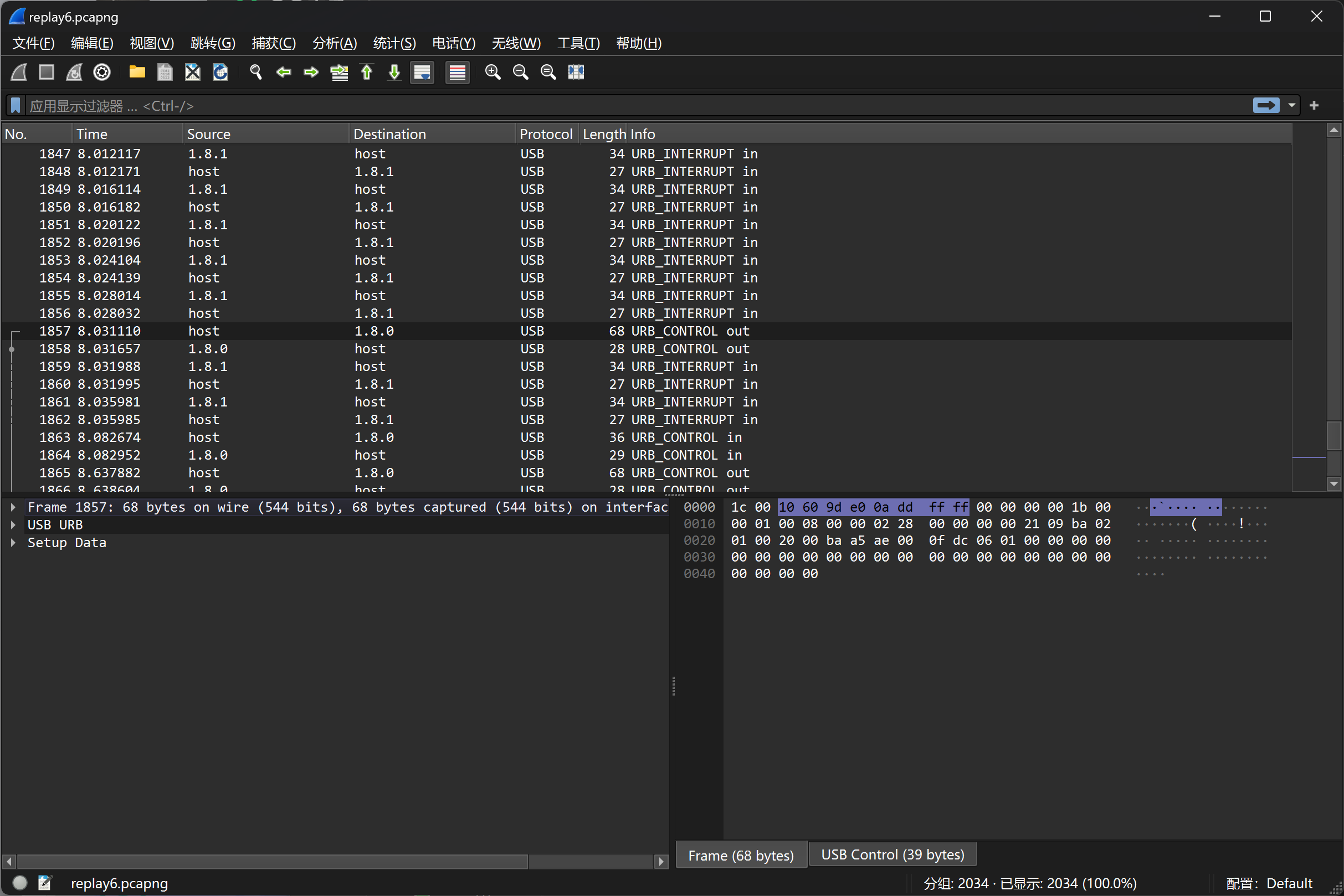Sort by Source column header
Screen dimensions: 1344x896
pos(266,134)
